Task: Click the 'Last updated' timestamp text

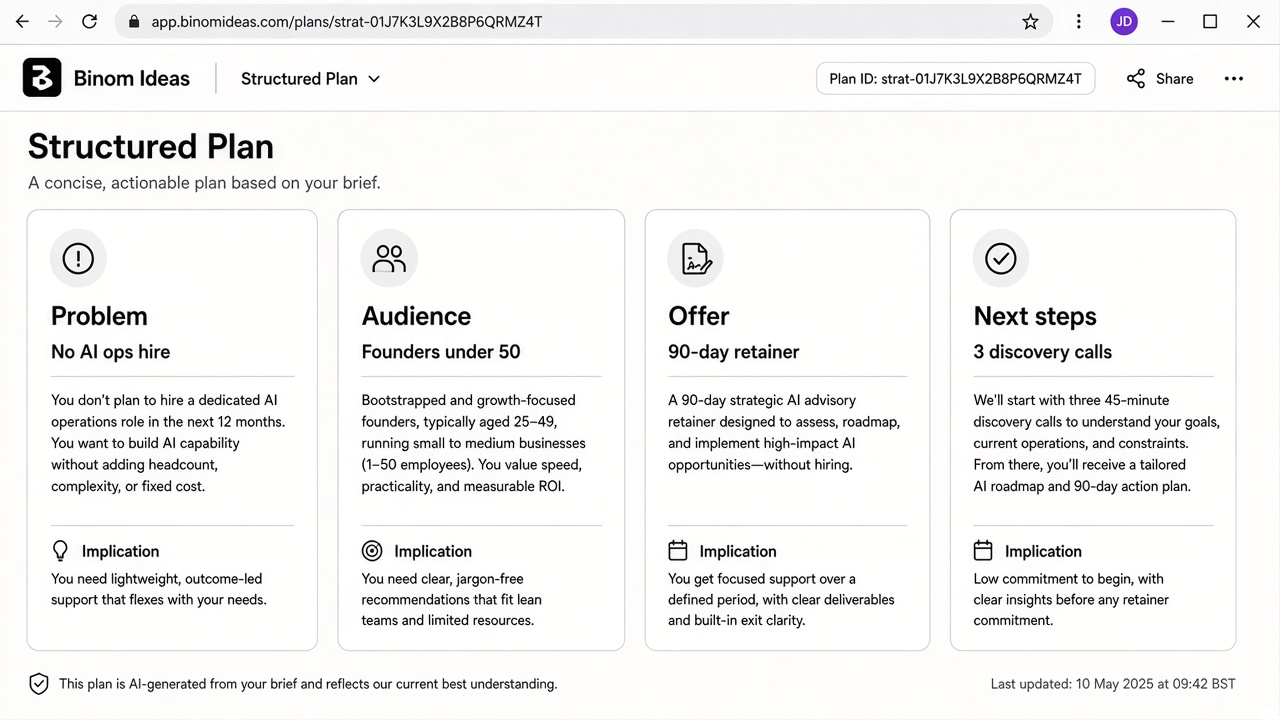Action: click(1113, 684)
